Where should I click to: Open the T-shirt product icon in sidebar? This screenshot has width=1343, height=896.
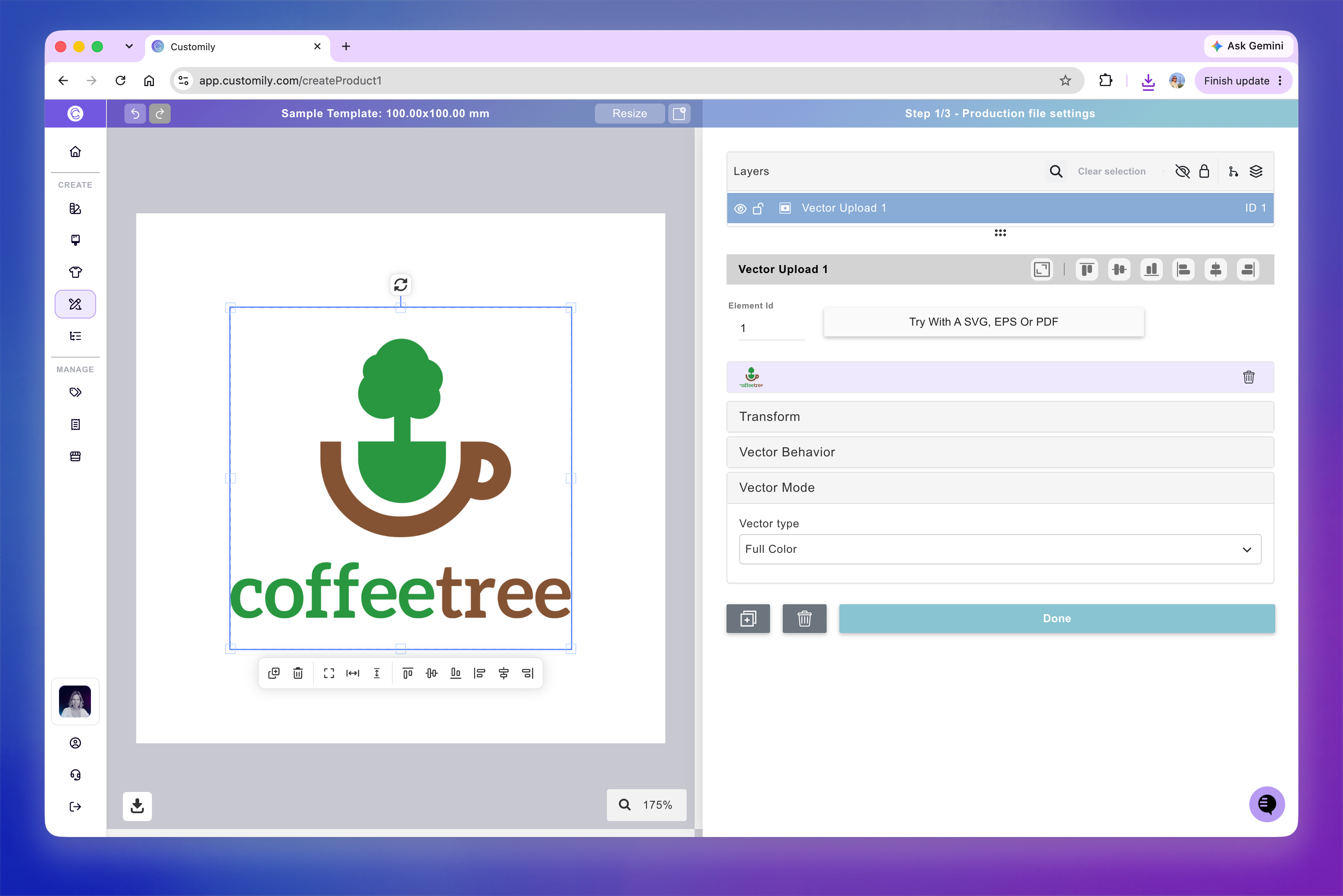pyautogui.click(x=75, y=272)
